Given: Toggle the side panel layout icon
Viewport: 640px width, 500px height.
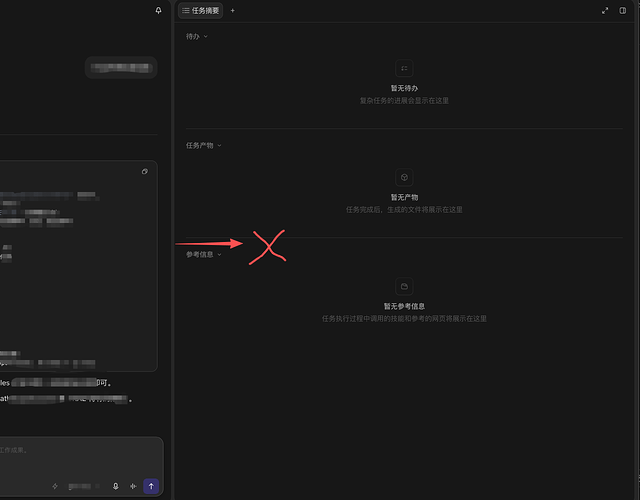Looking at the screenshot, I should (x=622, y=11).
